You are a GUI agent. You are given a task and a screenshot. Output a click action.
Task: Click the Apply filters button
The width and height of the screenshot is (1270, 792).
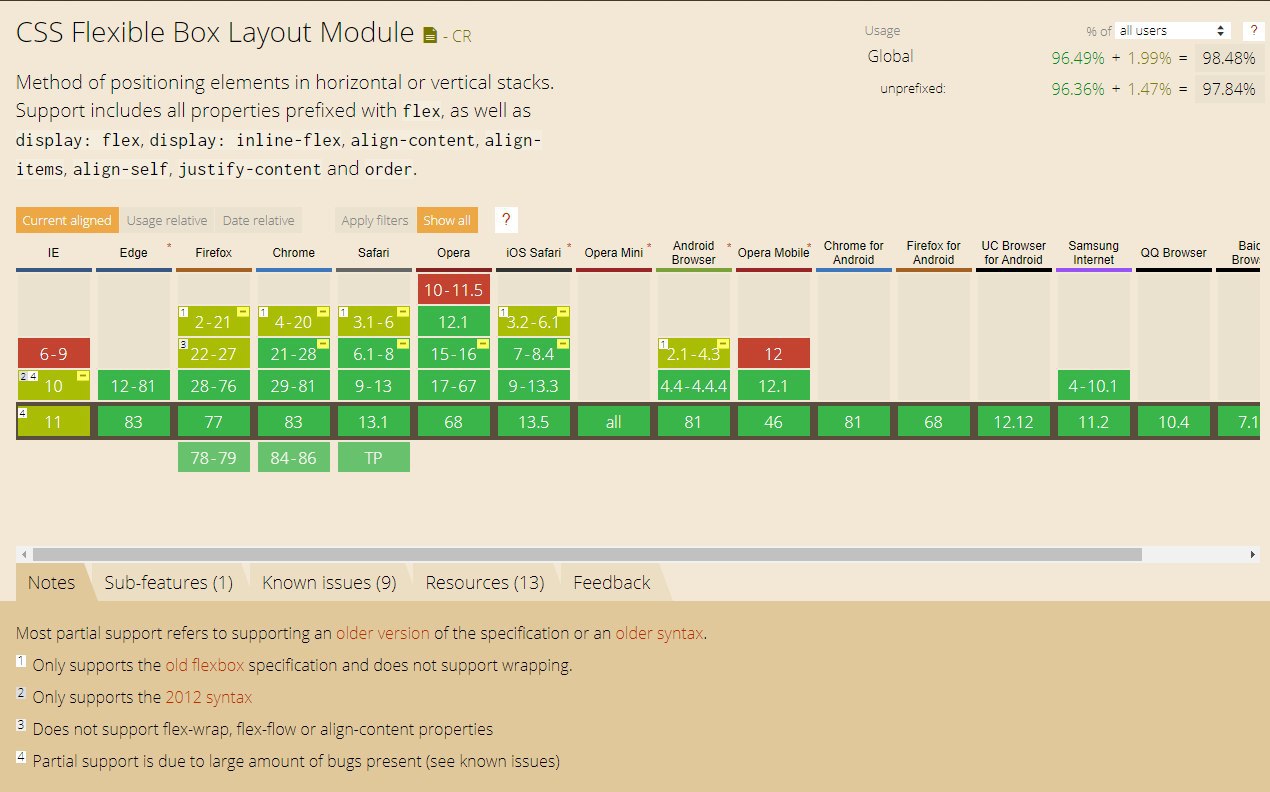[x=375, y=220]
